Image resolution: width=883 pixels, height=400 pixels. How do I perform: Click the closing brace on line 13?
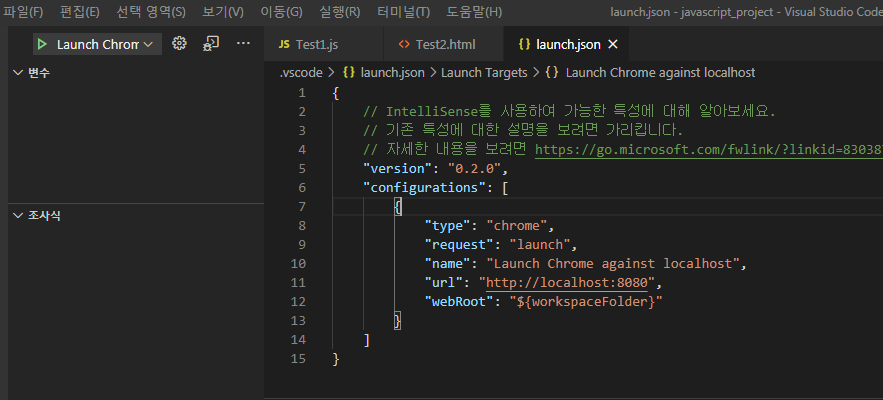tap(398, 321)
